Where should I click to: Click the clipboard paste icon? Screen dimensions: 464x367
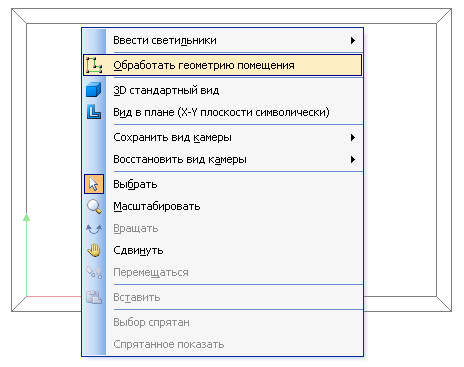click(94, 297)
